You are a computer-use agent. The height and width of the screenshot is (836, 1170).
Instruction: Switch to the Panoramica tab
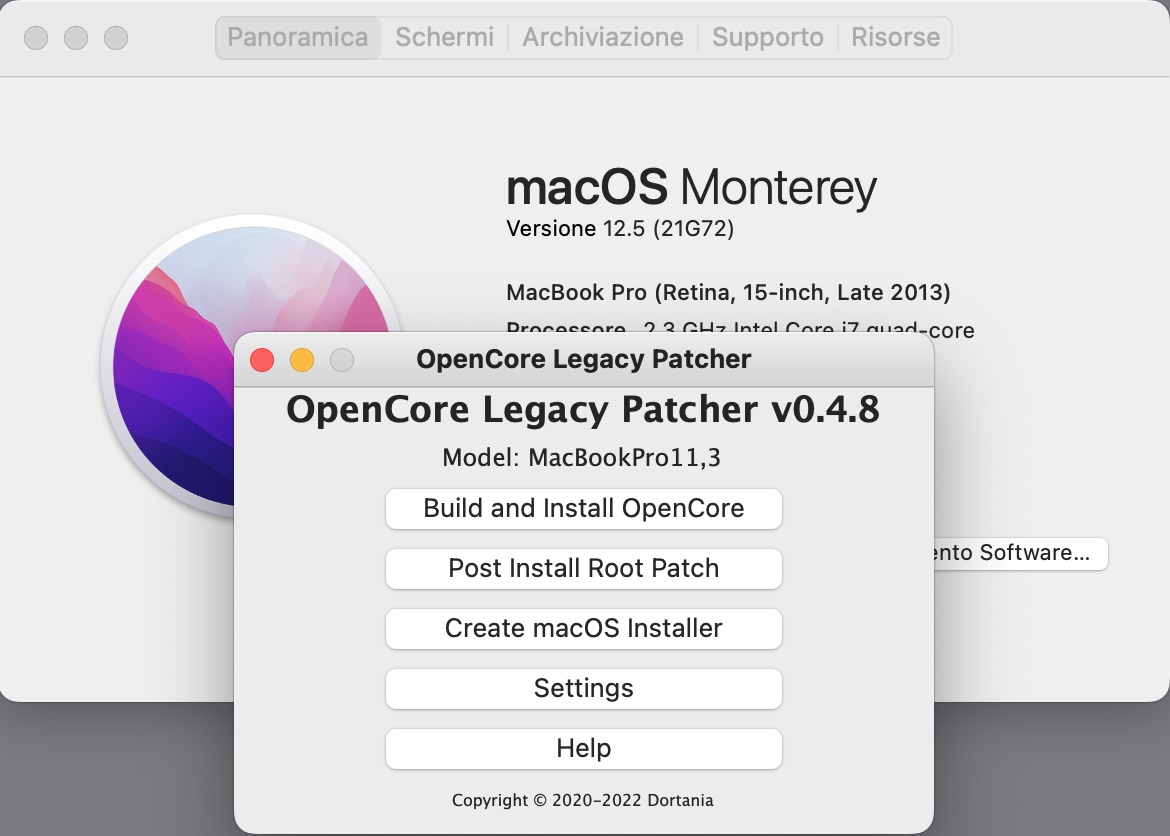click(298, 38)
